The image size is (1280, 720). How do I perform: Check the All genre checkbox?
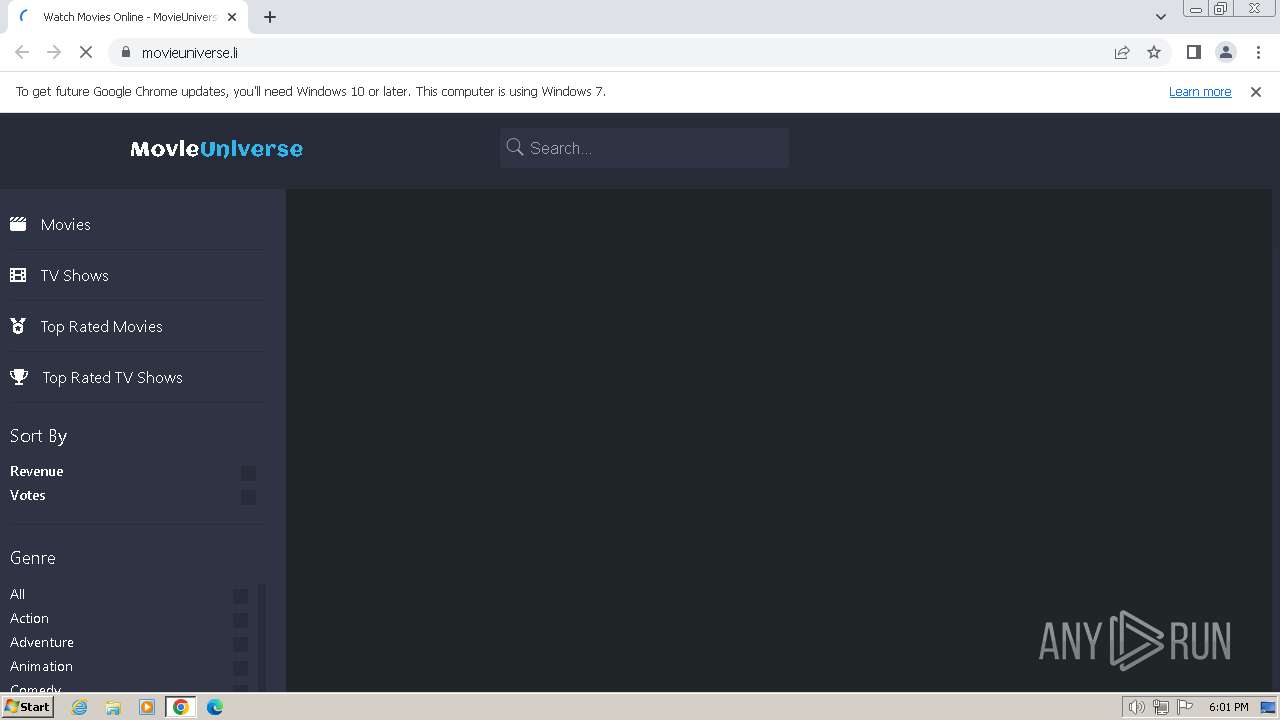(x=240, y=596)
